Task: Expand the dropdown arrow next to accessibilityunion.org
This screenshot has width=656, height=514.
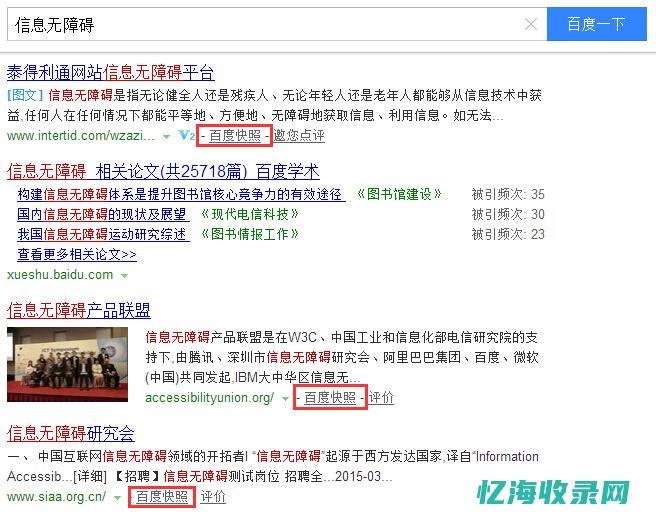Action: point(285,399)
